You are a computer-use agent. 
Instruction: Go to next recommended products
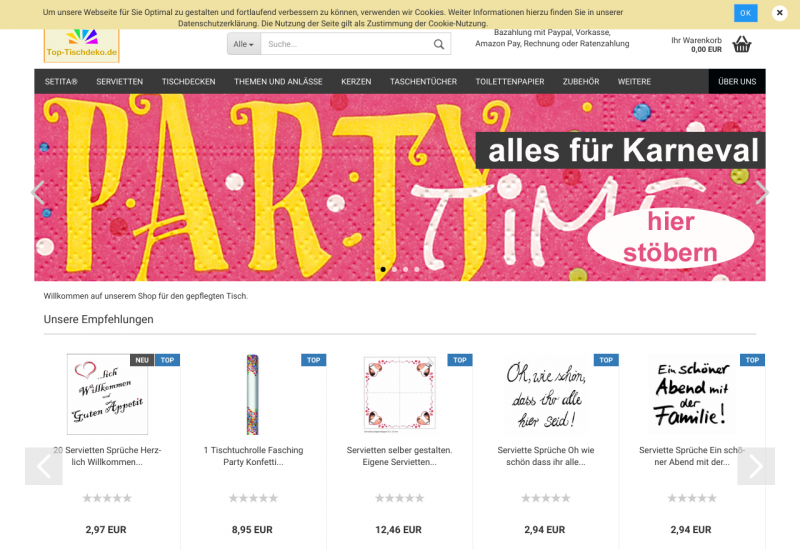756,466
